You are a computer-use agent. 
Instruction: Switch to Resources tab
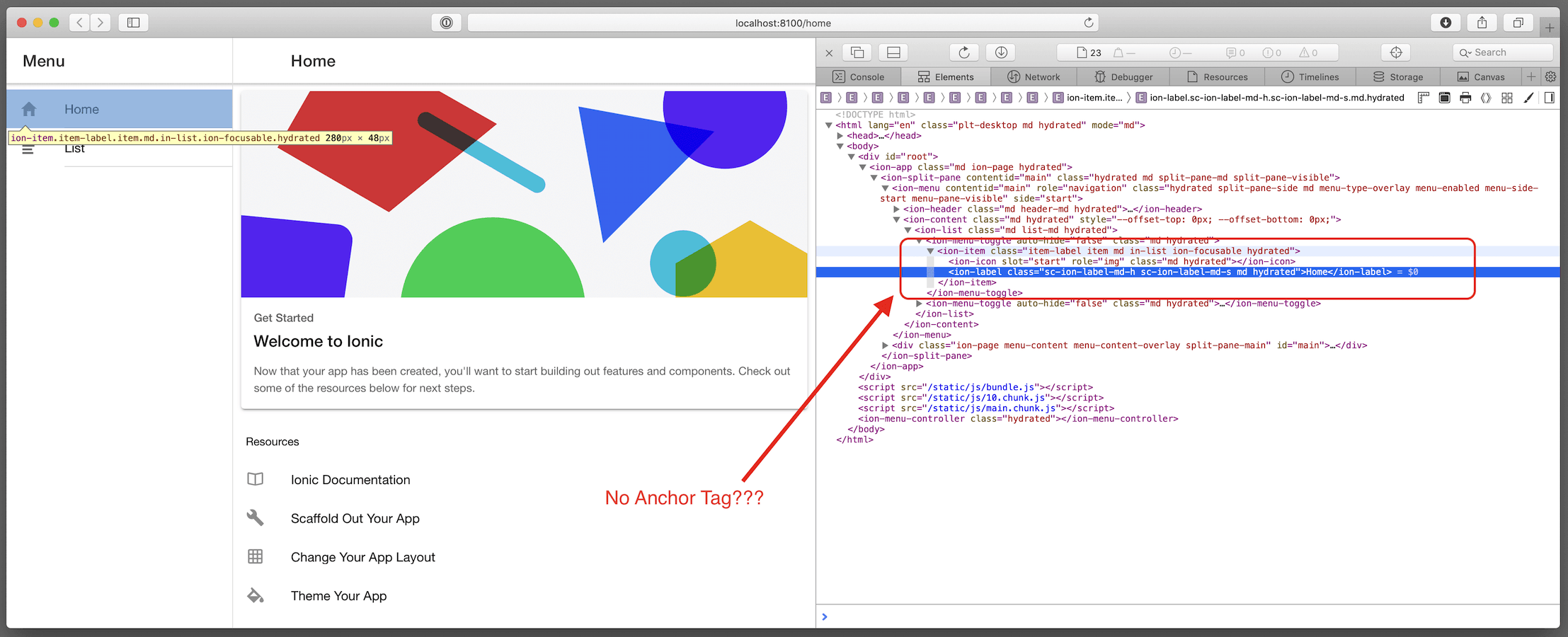coord(1218,76)
